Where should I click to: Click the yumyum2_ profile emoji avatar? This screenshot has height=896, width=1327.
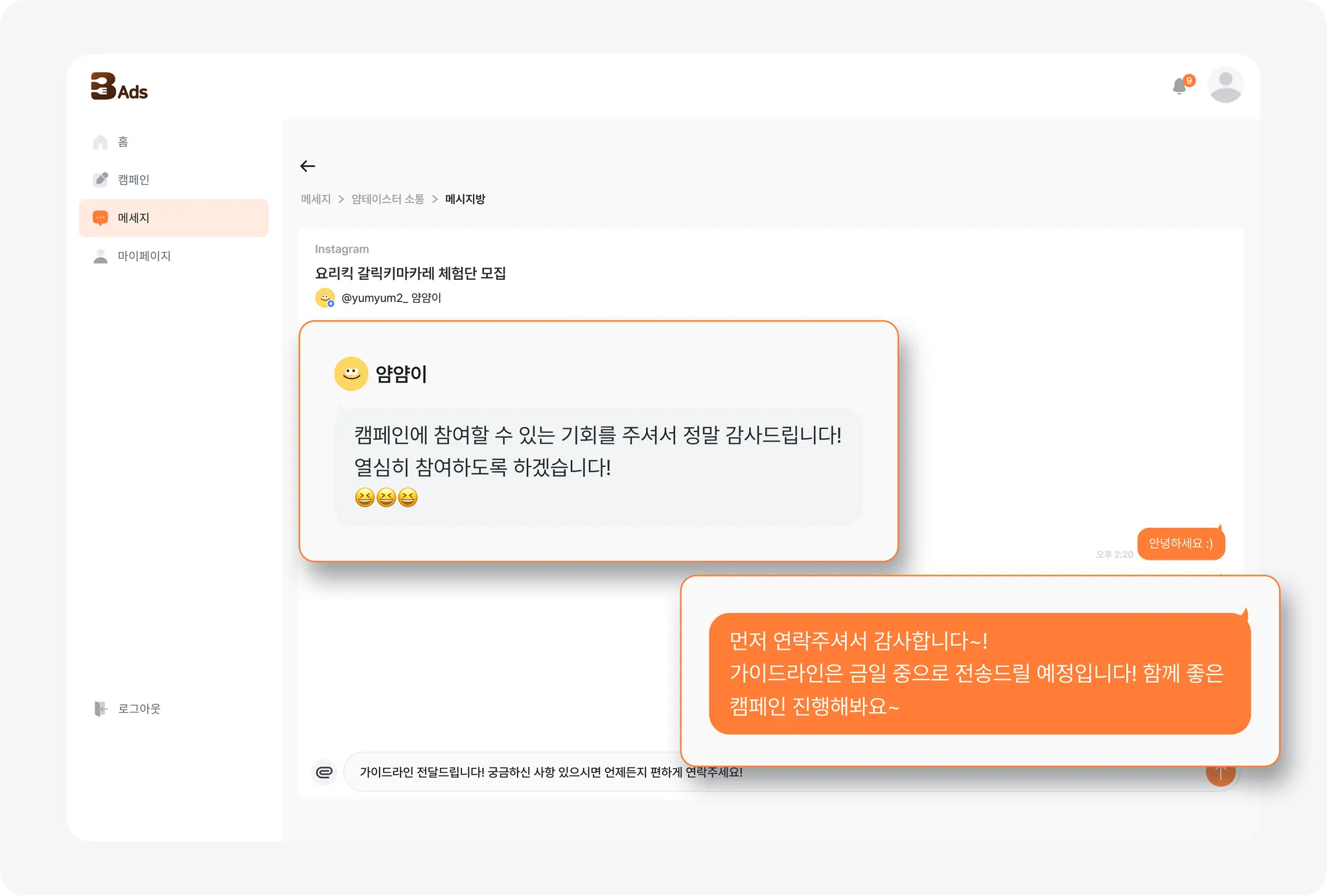(x=325, y=298)
